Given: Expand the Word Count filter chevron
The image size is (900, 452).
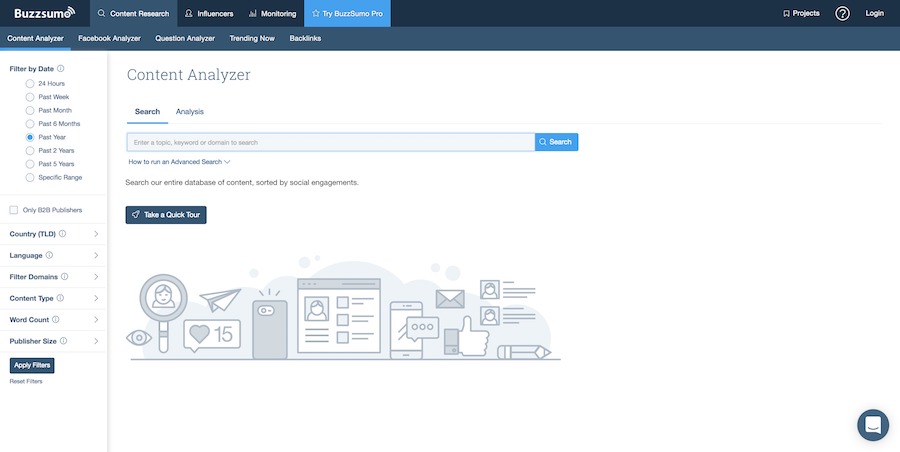Looking at the screenshot, I should coord(96,319).
